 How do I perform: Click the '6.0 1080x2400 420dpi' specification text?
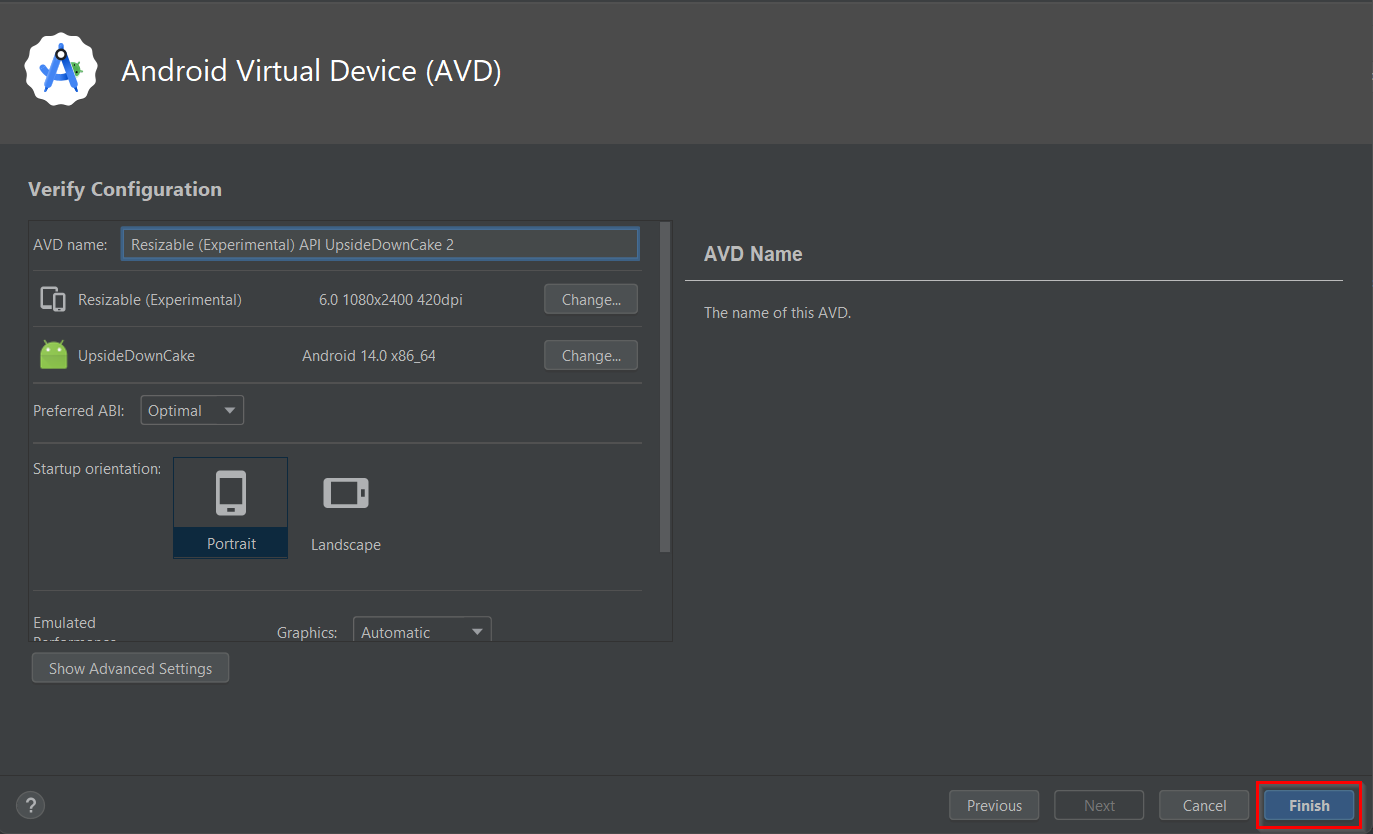point(391,300)
